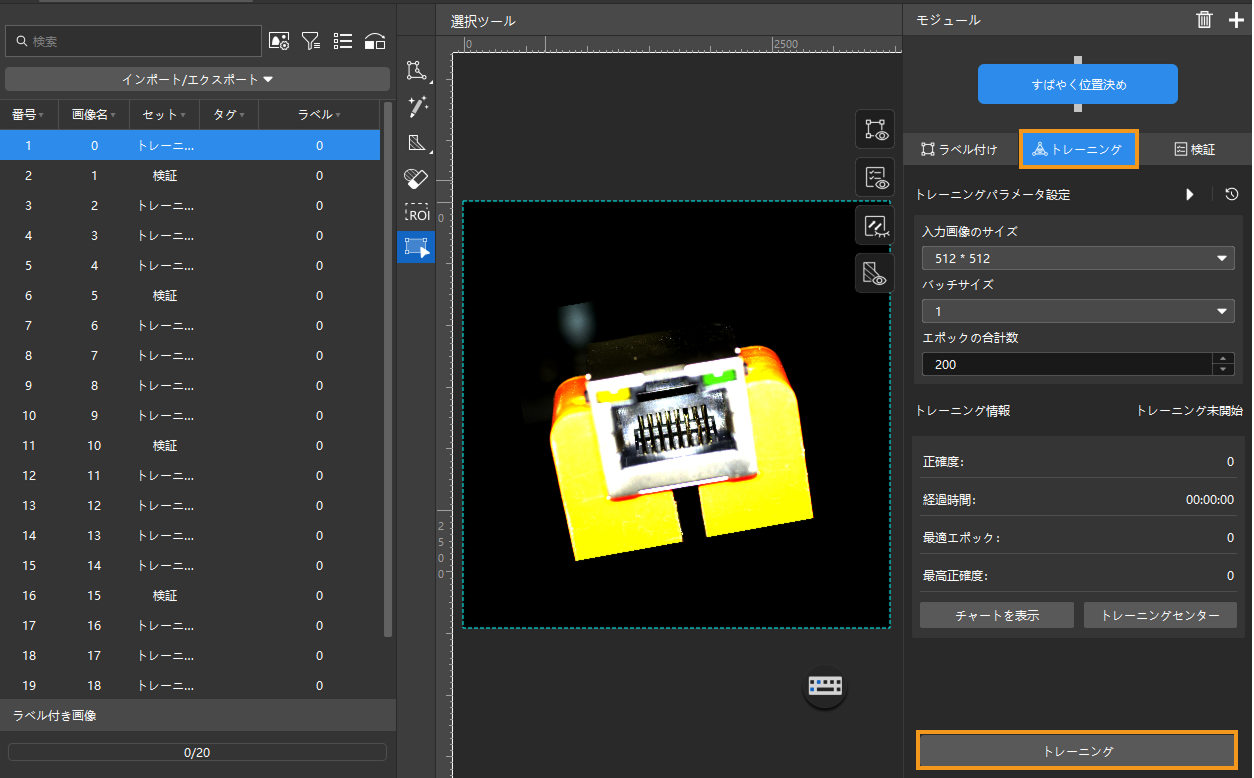Click the チャートを表示 button
Screen dimensions: 1254x778
(996, 615)
